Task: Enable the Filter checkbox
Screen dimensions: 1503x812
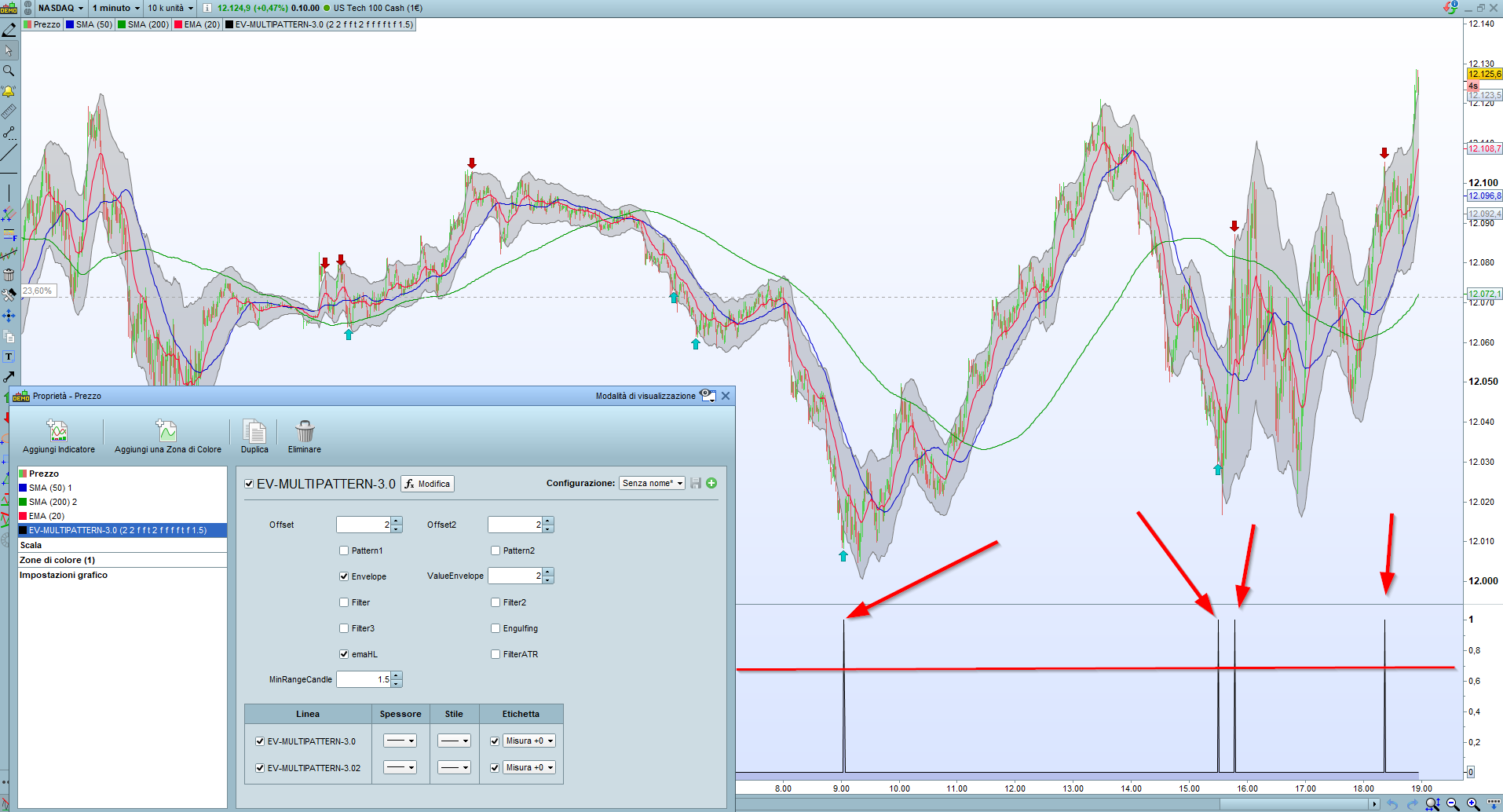Action: click(x=344, y=602)
